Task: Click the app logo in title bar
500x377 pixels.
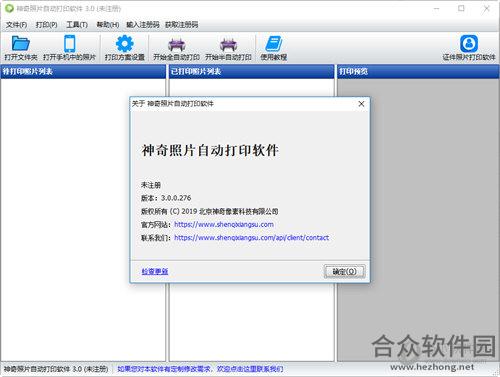Action: click(x=9, y=8)
